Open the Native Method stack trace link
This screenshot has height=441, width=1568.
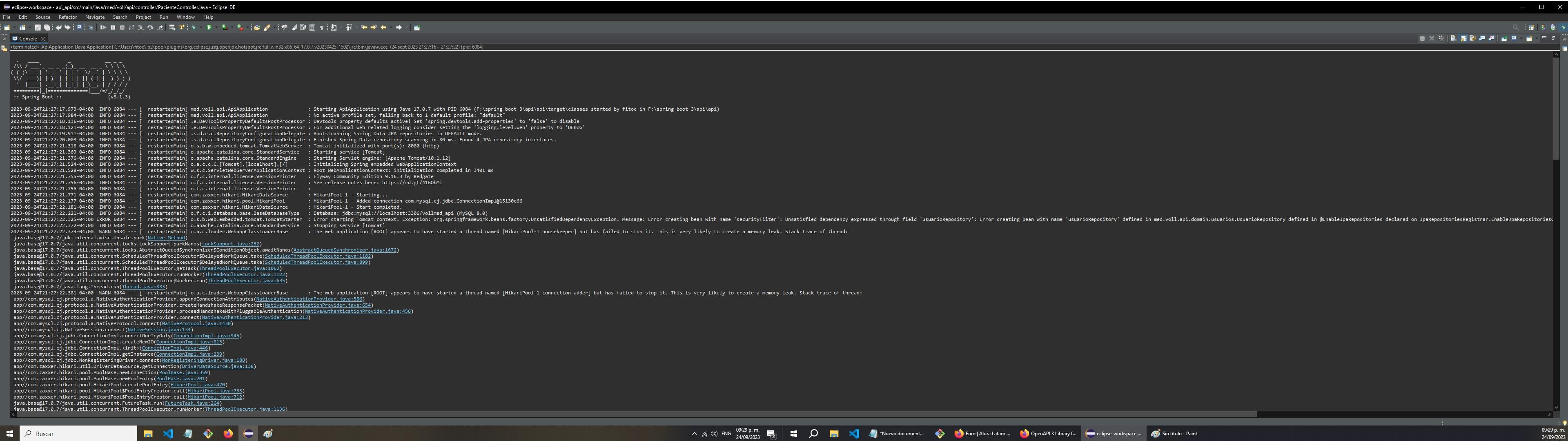click(x=166, y=238)
